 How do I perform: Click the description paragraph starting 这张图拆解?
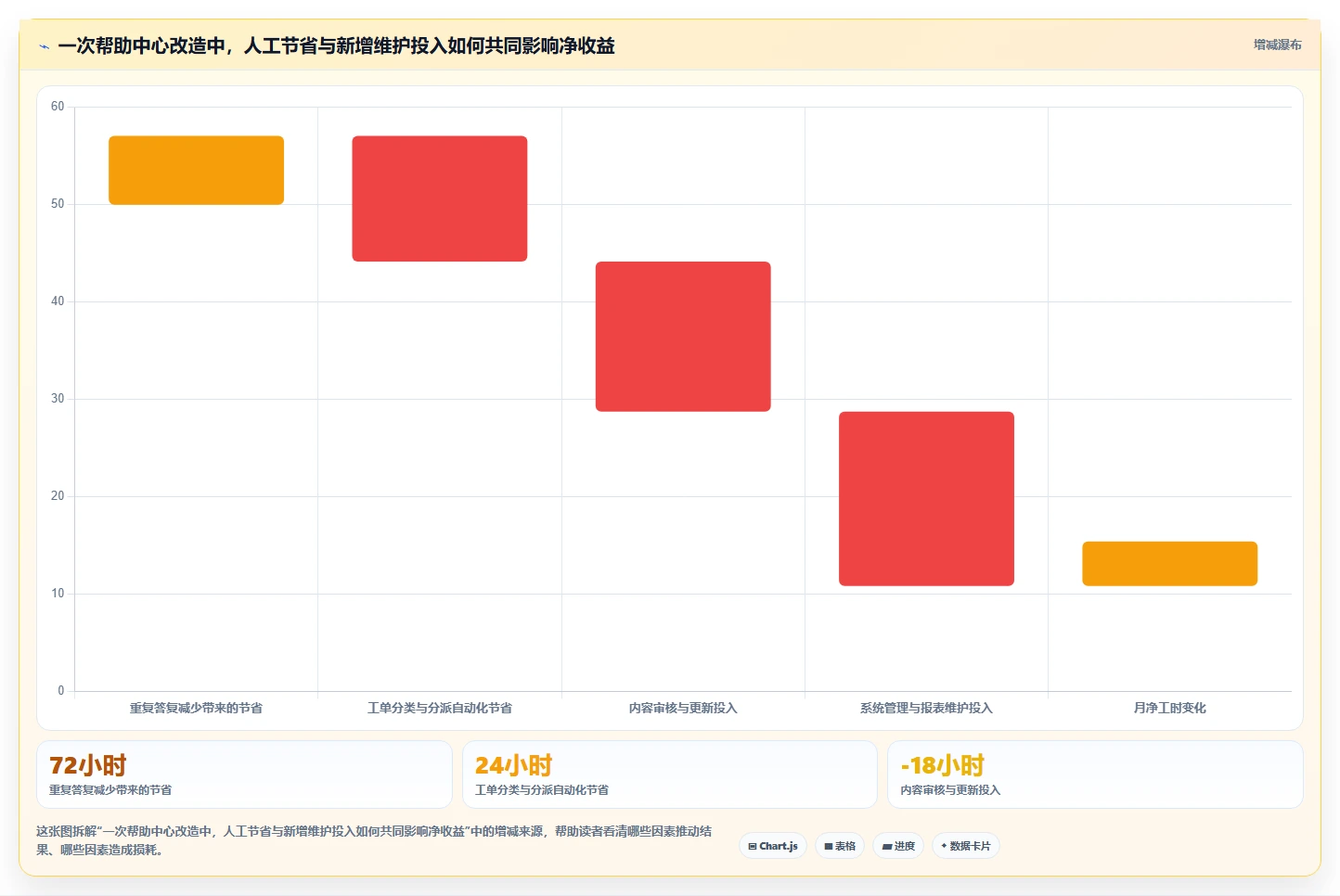[374, 840]
